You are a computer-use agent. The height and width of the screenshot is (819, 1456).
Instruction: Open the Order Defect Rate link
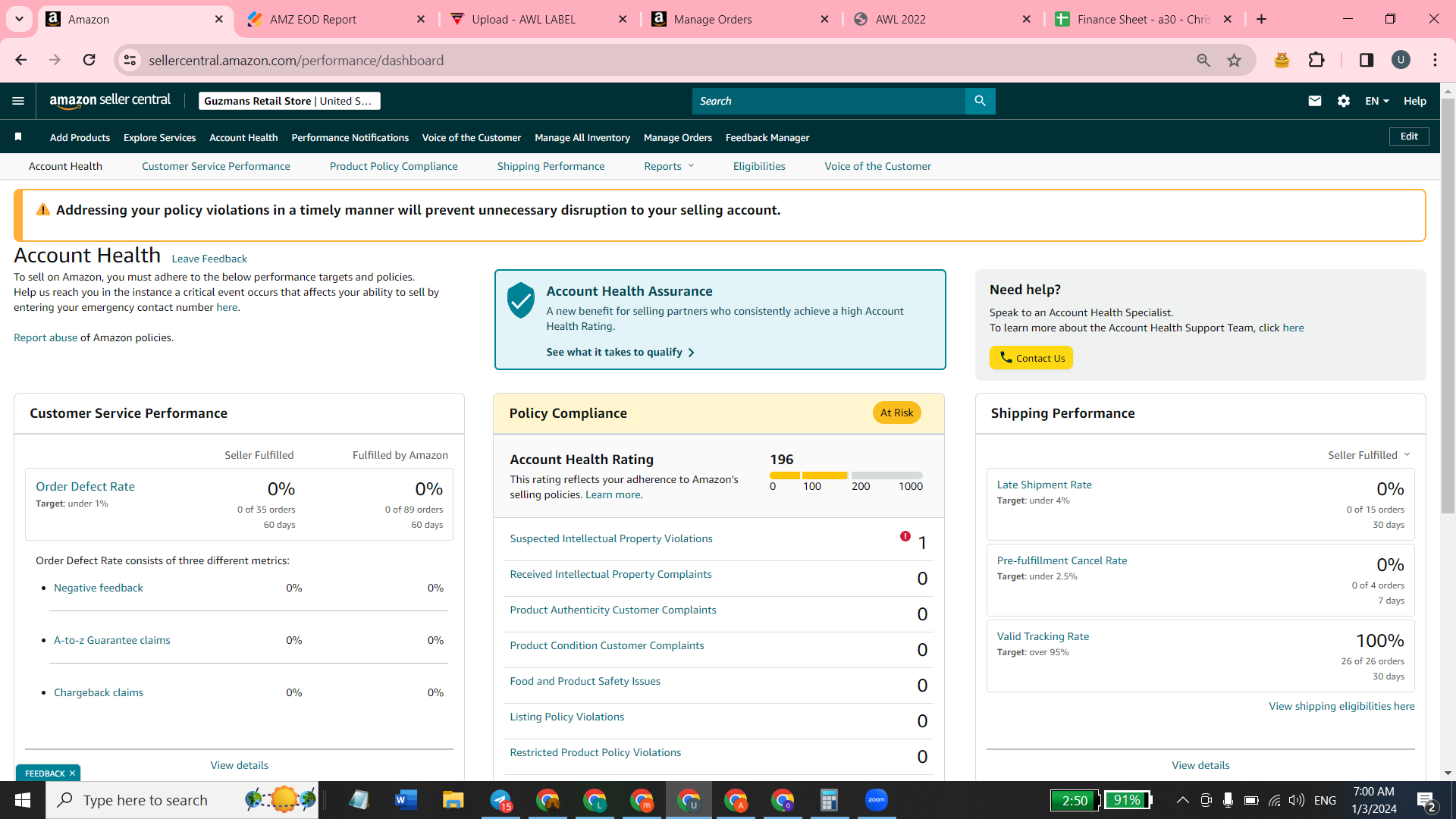[x=85, y=486]
